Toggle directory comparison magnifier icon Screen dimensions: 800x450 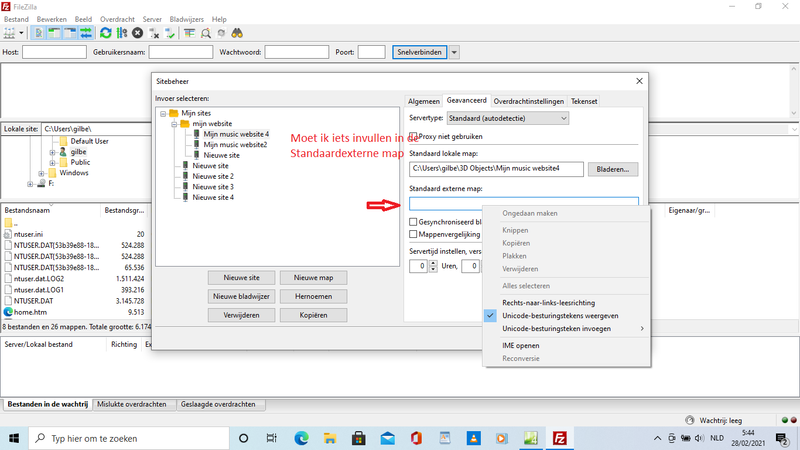click(206, 33)
